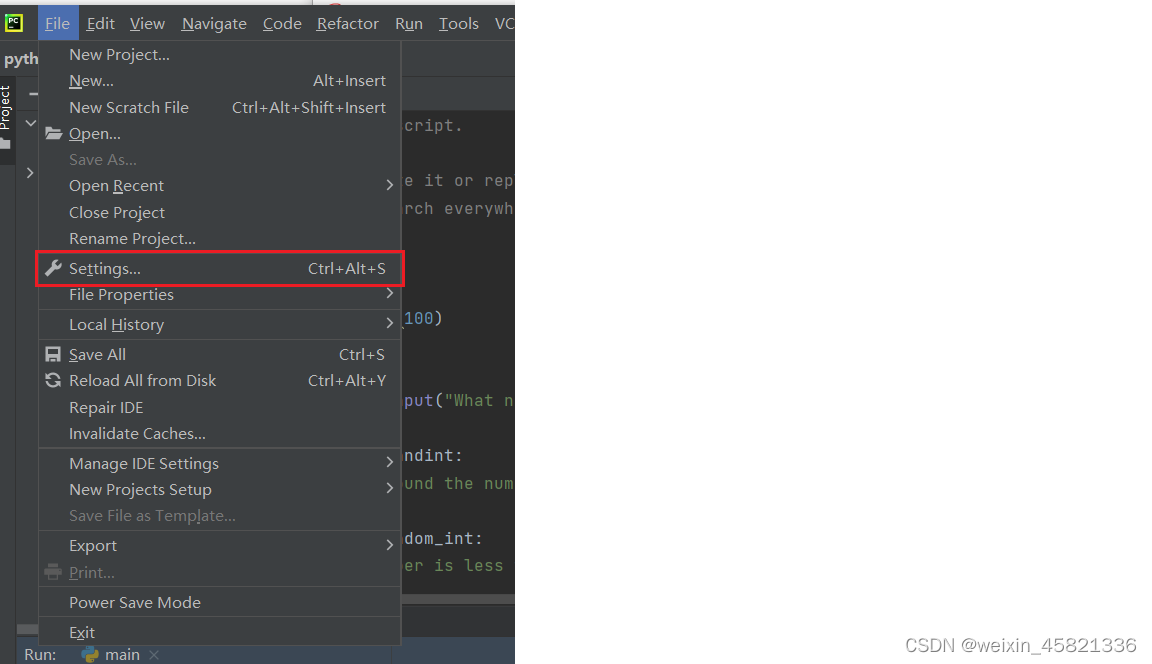Screen dimensions: 1152x664
Task: Select Repair IDE
Action: 106,408
